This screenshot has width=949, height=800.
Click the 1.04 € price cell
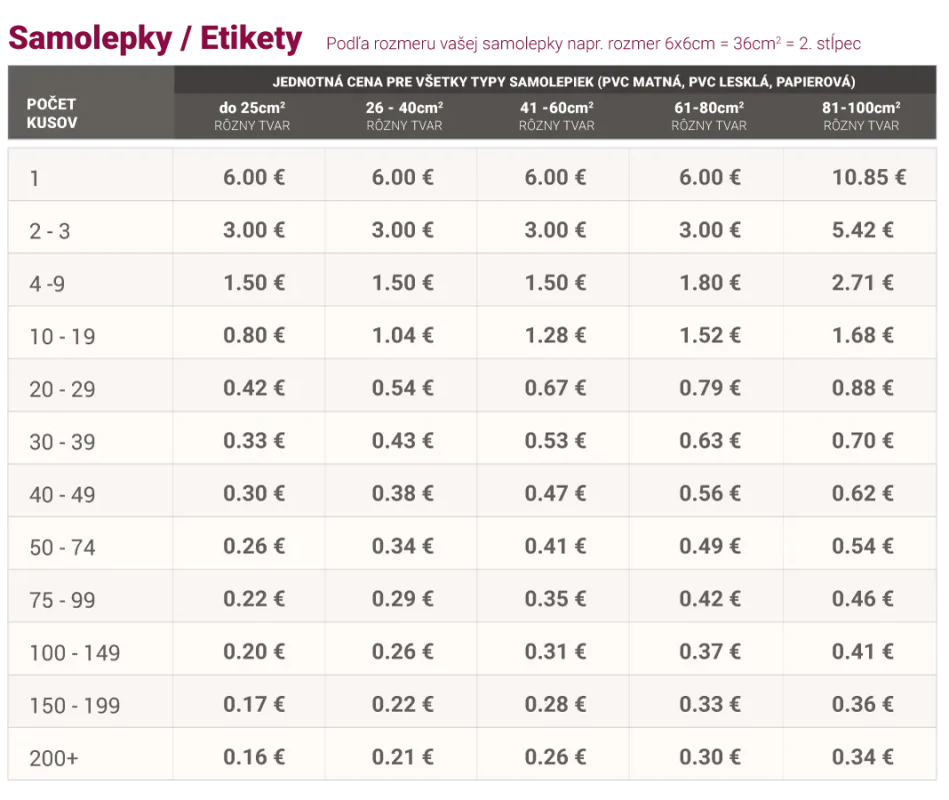402,335
